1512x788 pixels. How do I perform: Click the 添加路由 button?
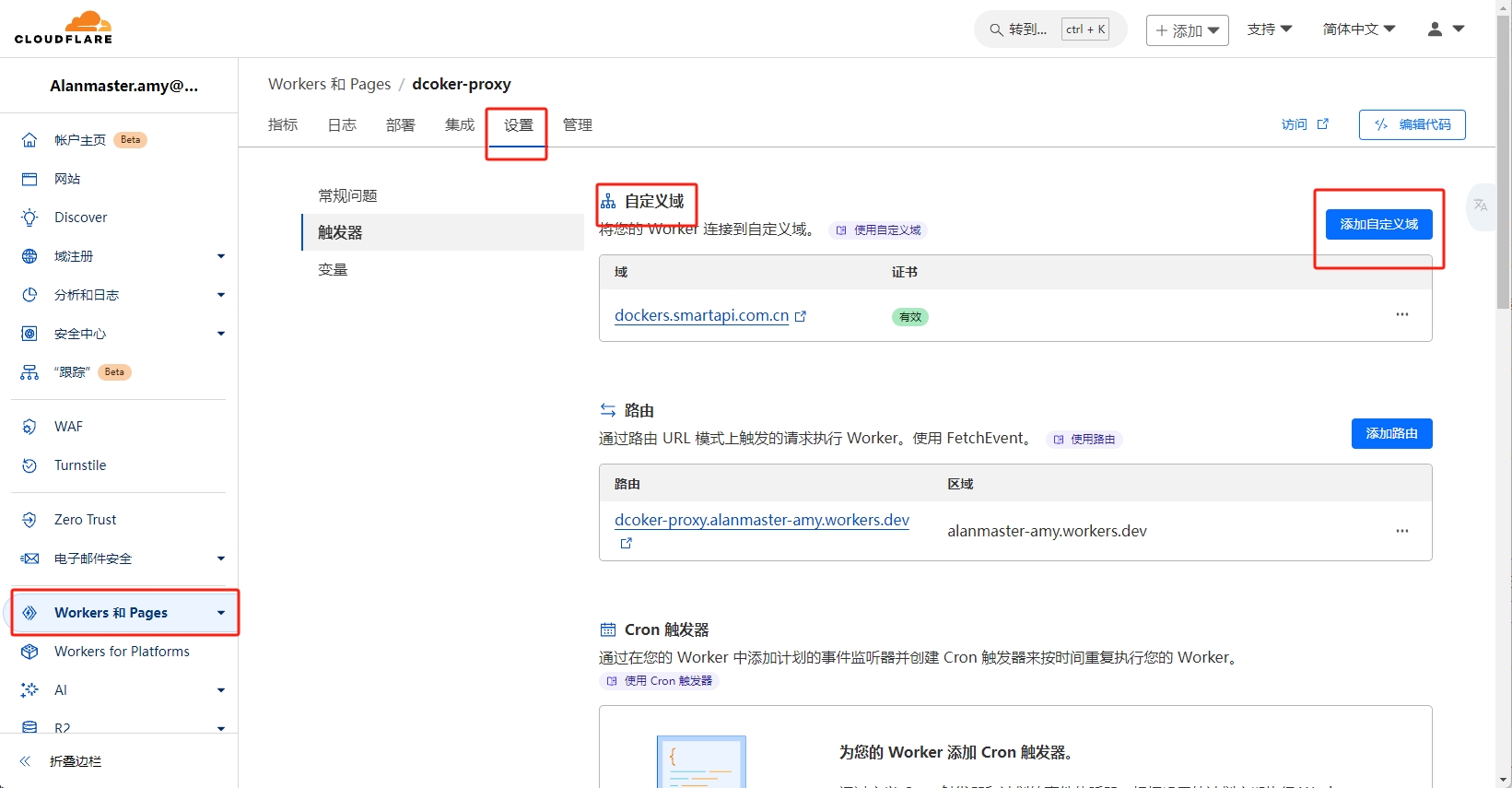[1391, 434]
